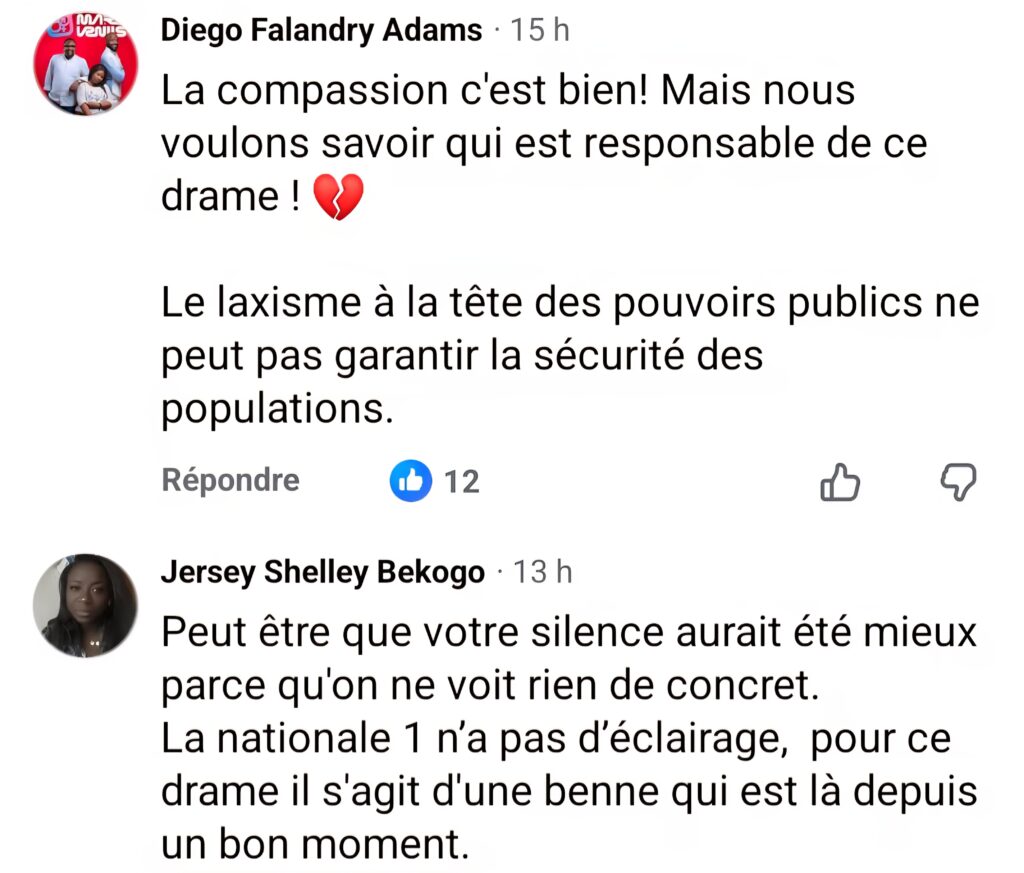
Task: Open the Jersey Shelley Bekogo name link
Action: [322, 573]
